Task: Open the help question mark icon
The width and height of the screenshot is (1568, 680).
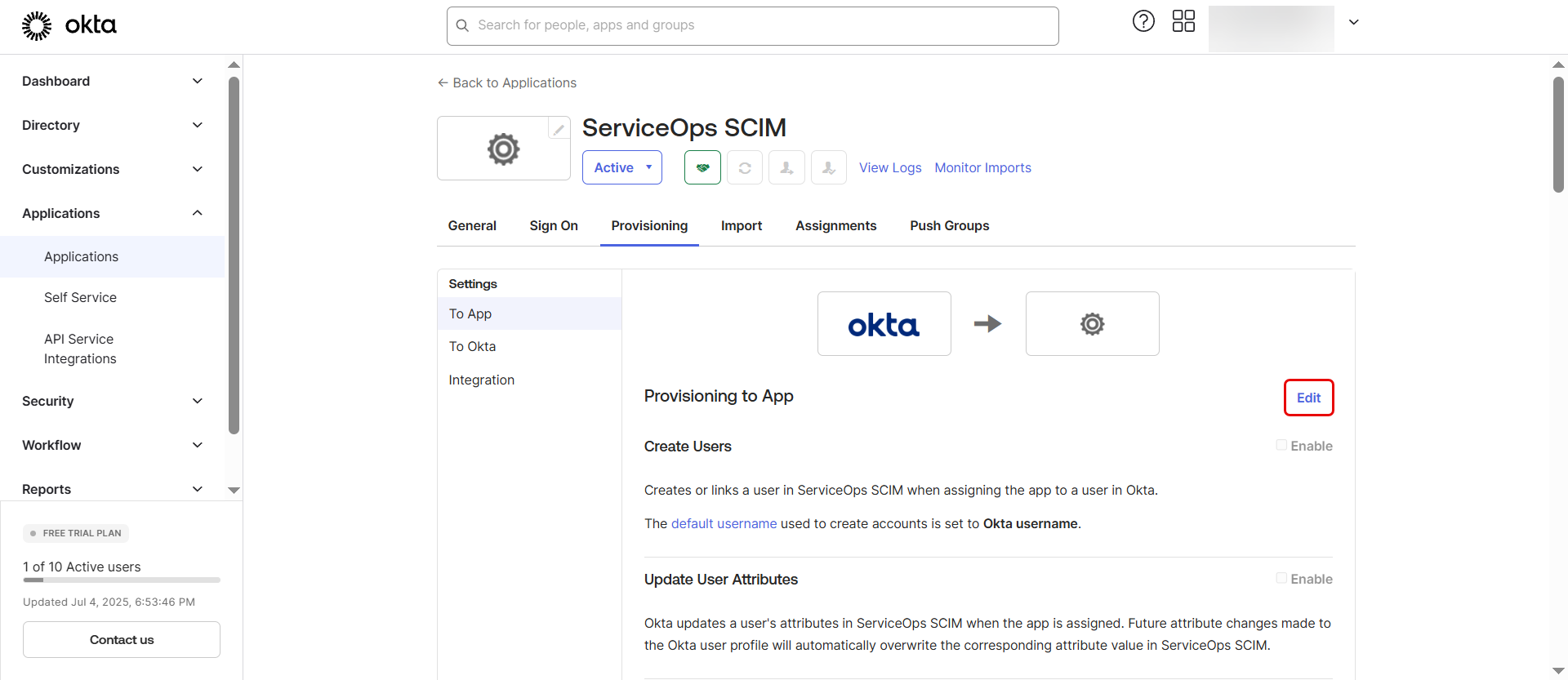Action: click(1143, 21)
